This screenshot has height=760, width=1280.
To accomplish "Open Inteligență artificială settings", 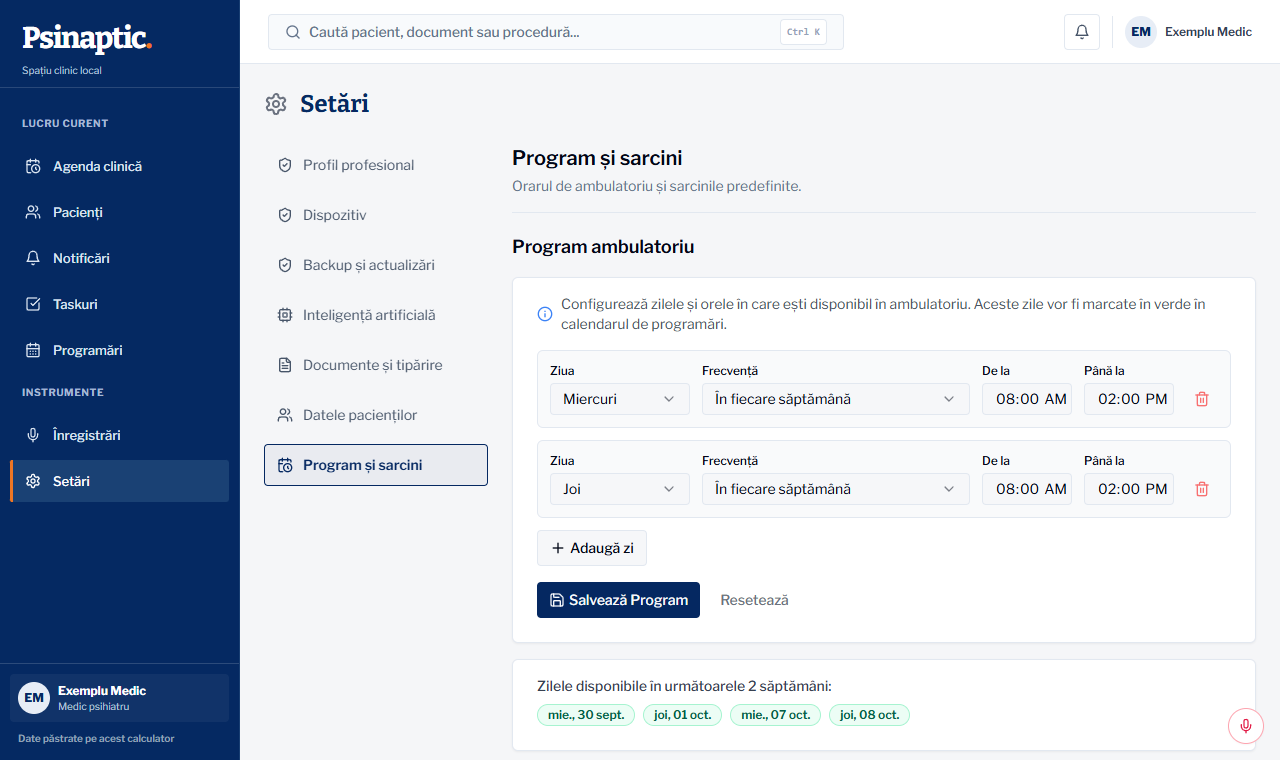I will [x=376, y=315].
